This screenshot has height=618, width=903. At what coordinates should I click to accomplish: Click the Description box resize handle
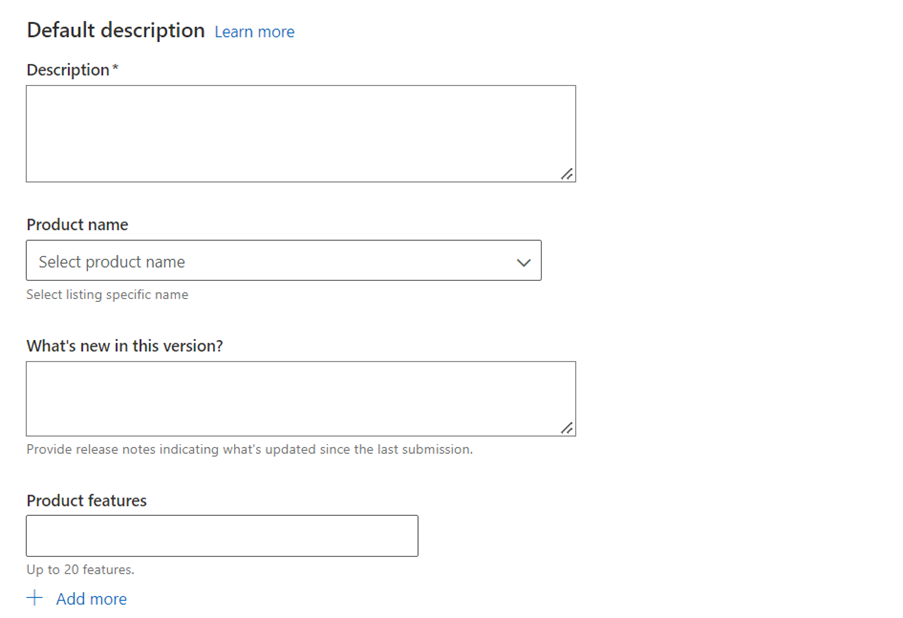(567, 173)
